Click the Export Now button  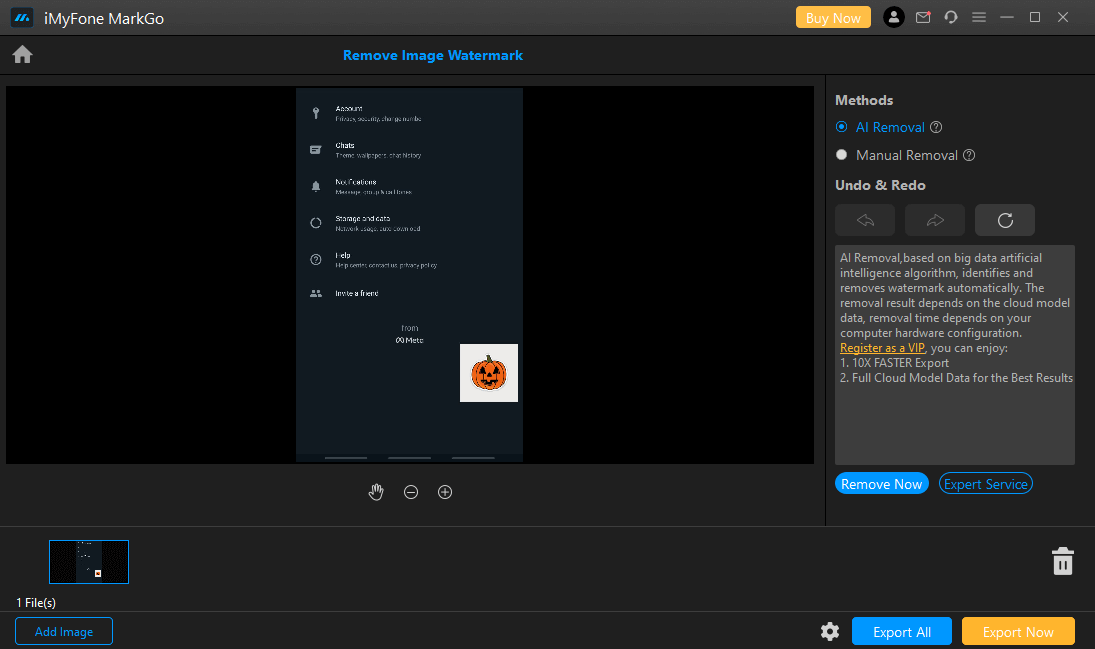pyautogui.click(x=1017, y=632)
